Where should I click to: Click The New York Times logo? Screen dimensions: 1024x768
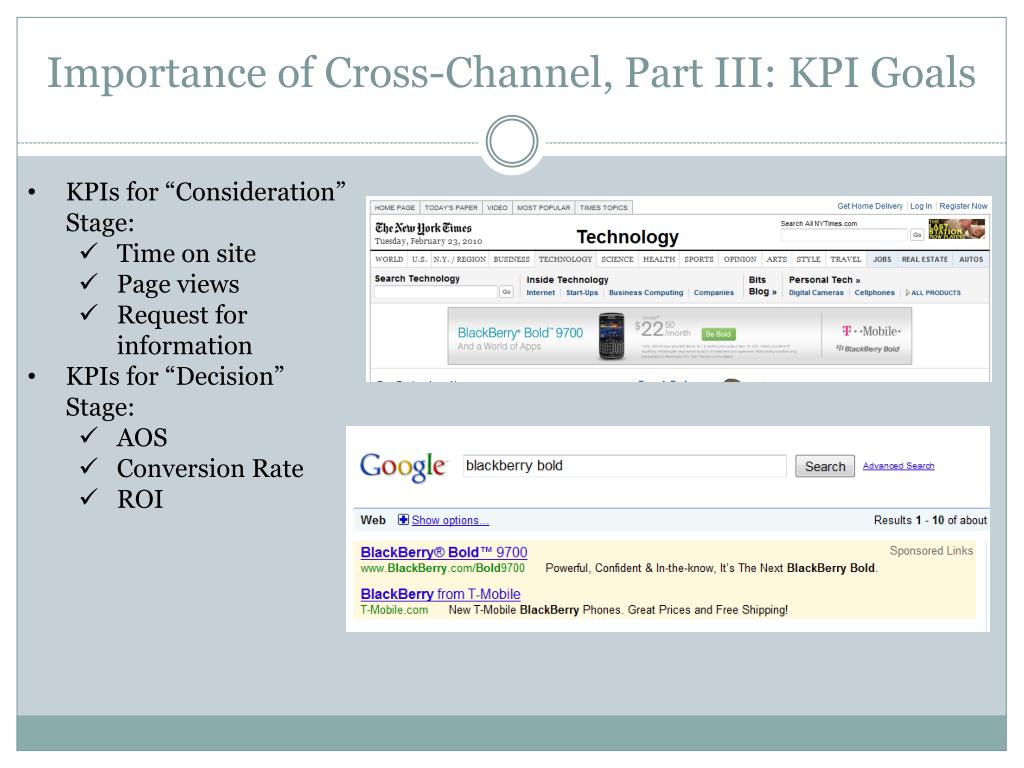pos(423,228)
